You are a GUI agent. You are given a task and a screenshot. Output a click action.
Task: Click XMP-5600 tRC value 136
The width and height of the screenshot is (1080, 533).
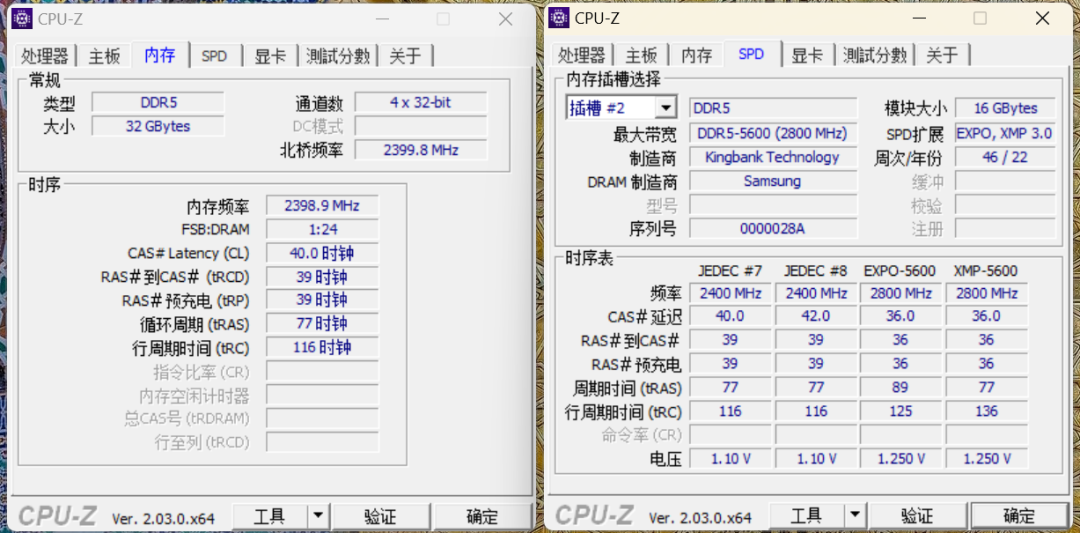tap(986, 411)
